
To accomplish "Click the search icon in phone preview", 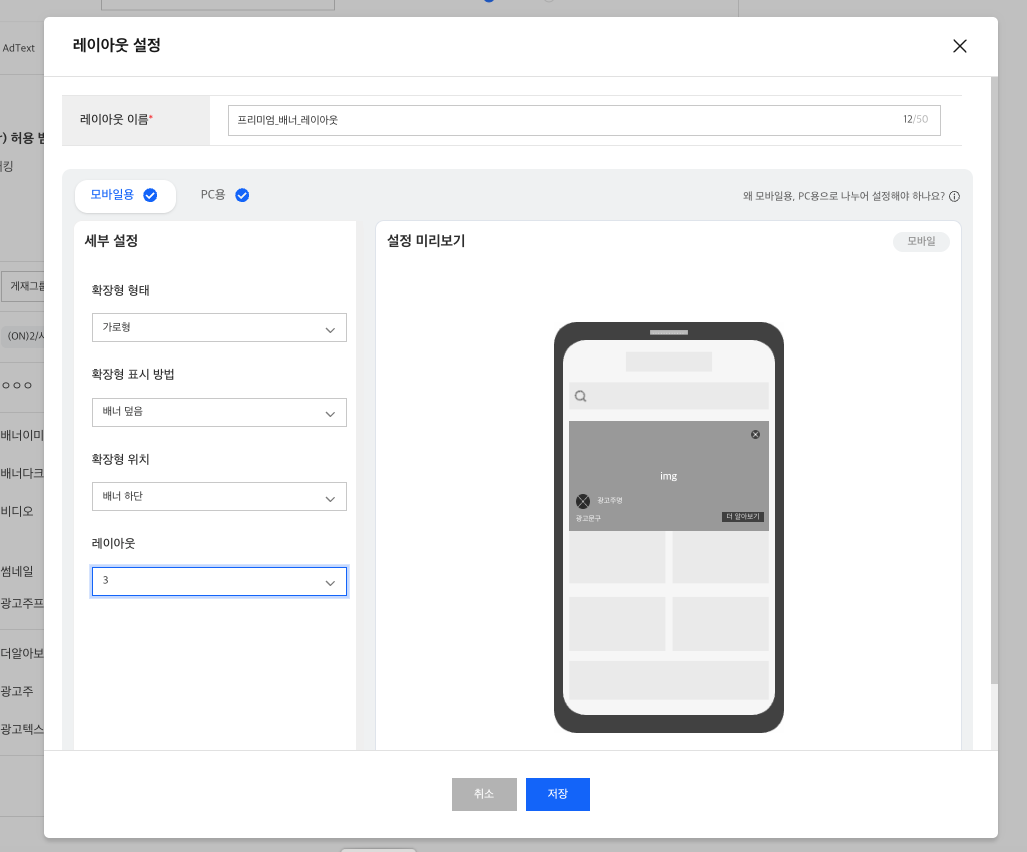I will point(581,396).
